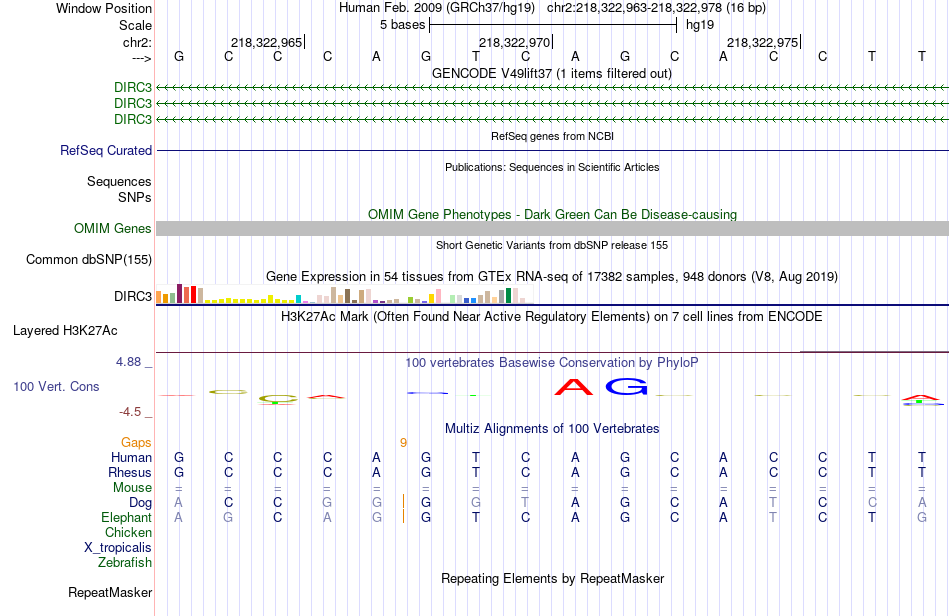
Task: Click the orange insertion tick in Elephant row
Action: point(404,517)
